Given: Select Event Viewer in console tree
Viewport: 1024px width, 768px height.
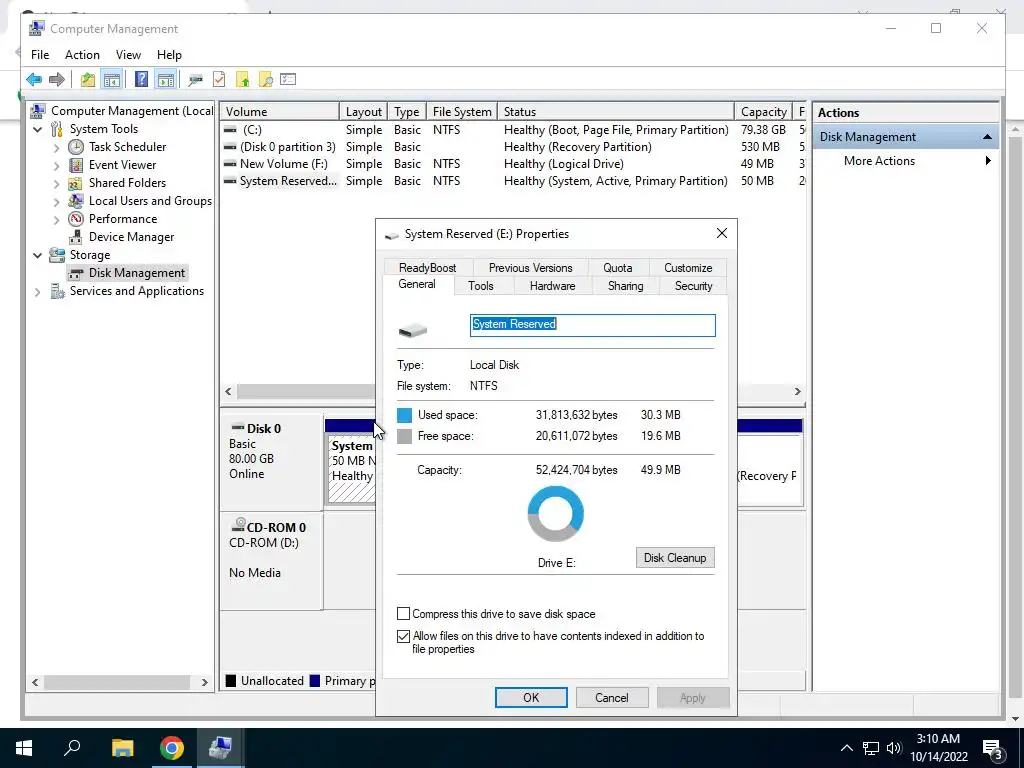Looking at the screenshot, I should pyautogui.click(x=122, y=165).
